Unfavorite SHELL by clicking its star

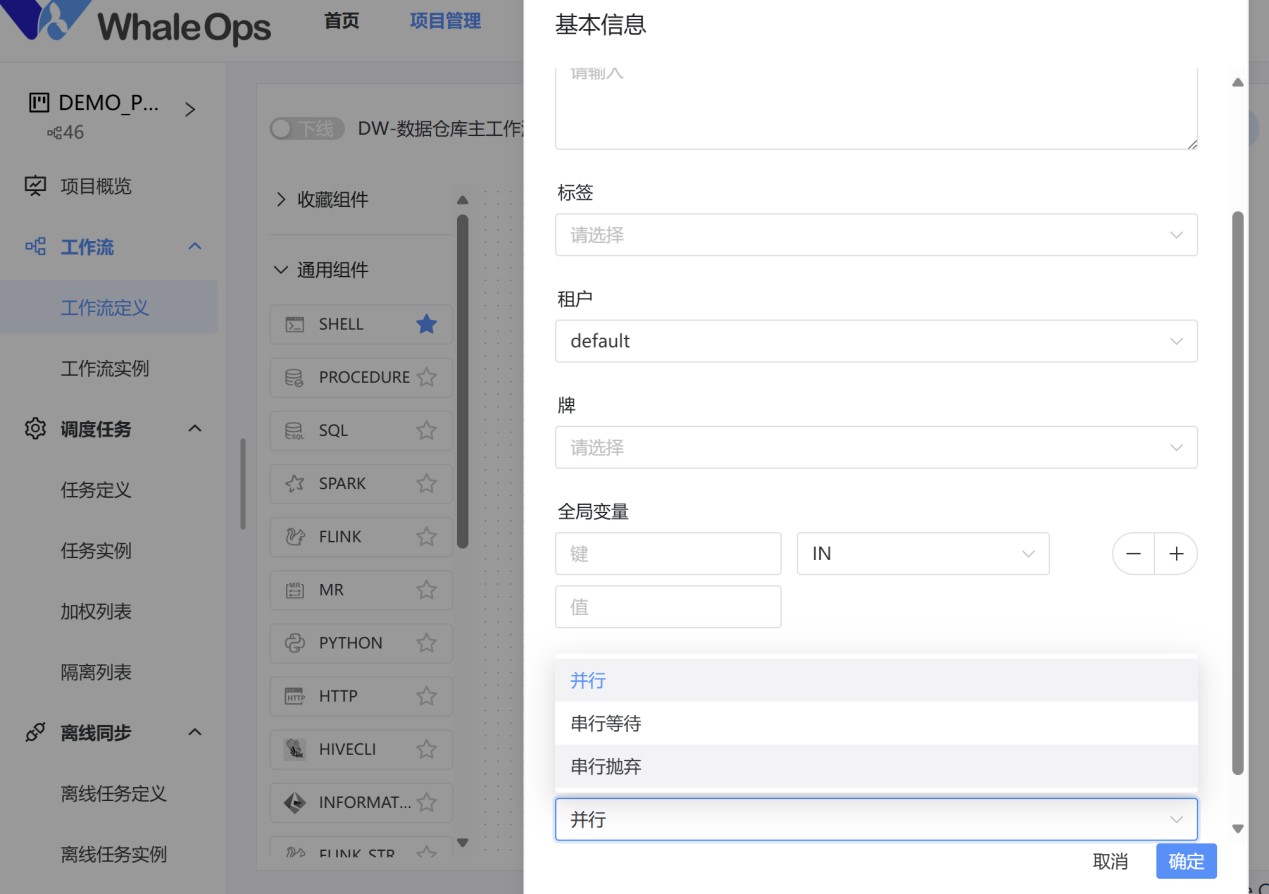point(426,323)
